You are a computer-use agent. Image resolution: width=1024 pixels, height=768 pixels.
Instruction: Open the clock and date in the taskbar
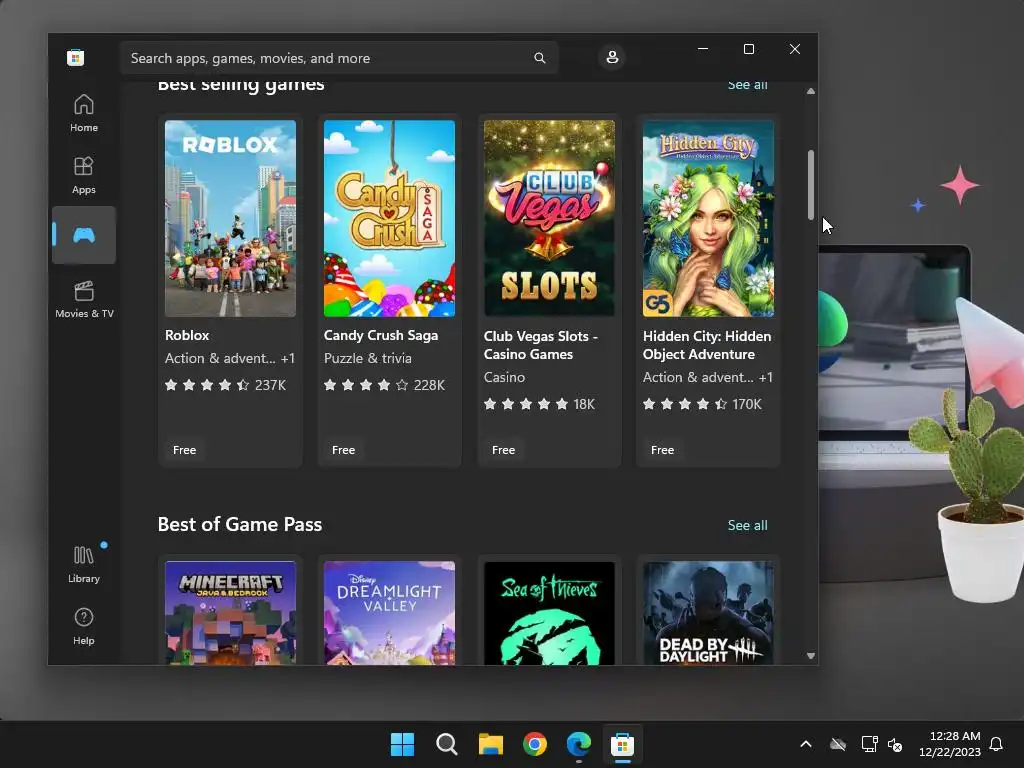950,744
